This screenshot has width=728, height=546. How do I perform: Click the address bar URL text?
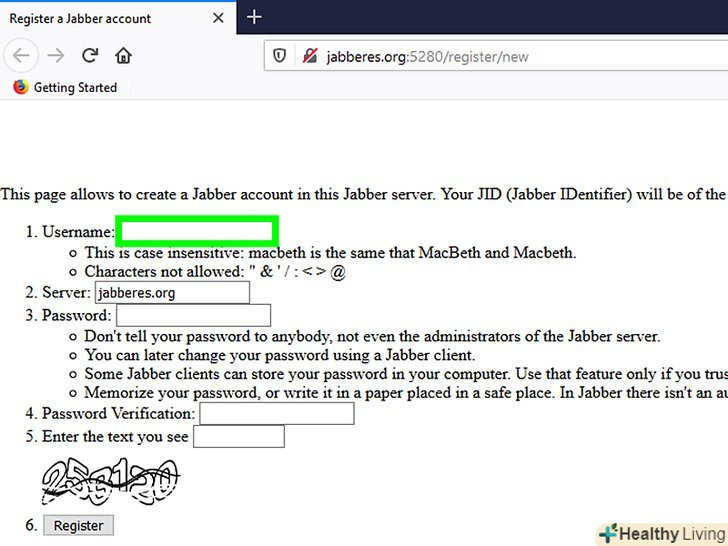427,57
